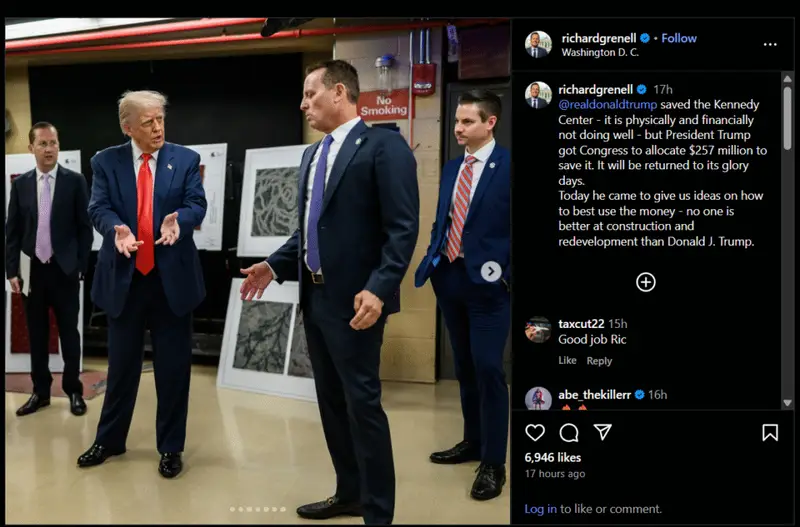Image resolution: width=800 pixels, height=527 pixels.
Task: Open the three-dot more options menu
Action: pyautogui.click(x=770, y=44)
